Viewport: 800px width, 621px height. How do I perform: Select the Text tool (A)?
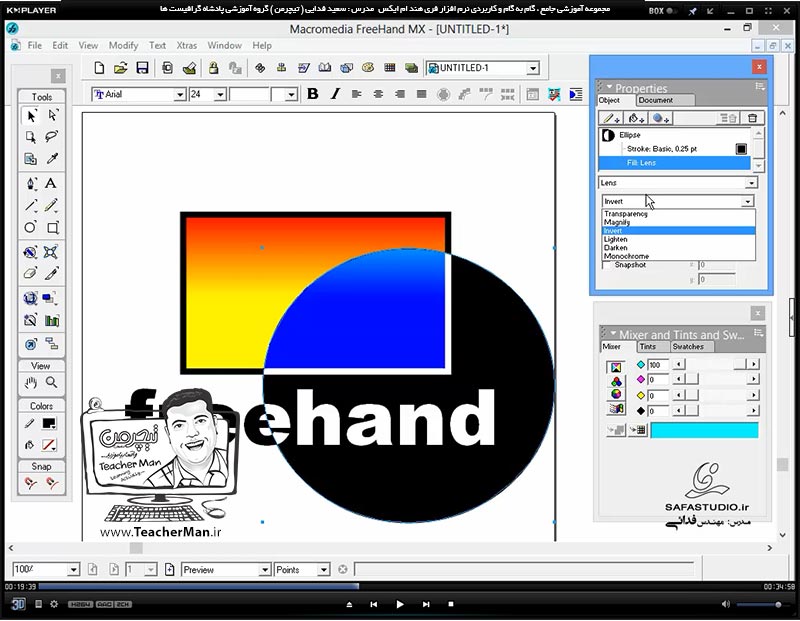[x=51, y=184]
